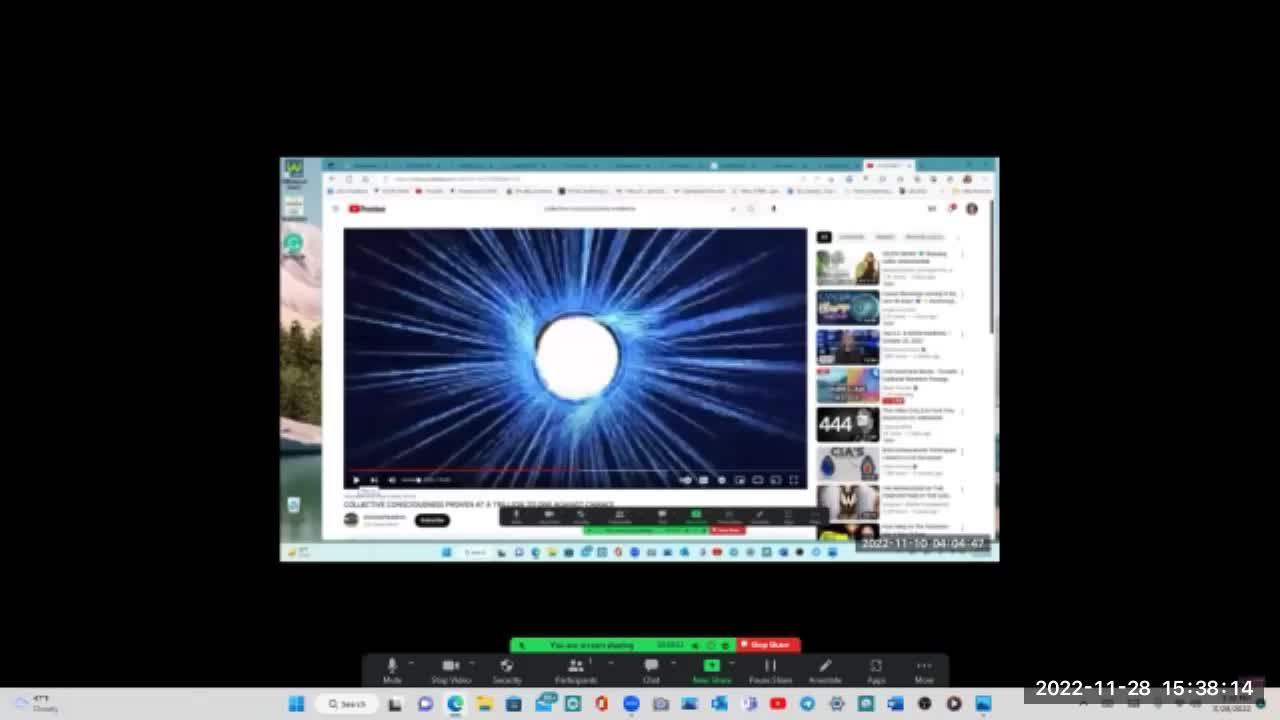Expand video options arrow beside Stop Video
1280x720 pixels.
472,662
